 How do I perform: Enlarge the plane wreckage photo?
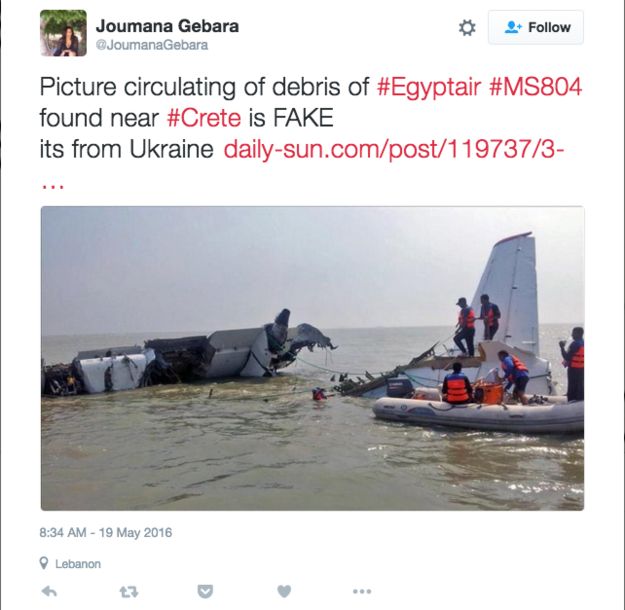coord(312,358)
